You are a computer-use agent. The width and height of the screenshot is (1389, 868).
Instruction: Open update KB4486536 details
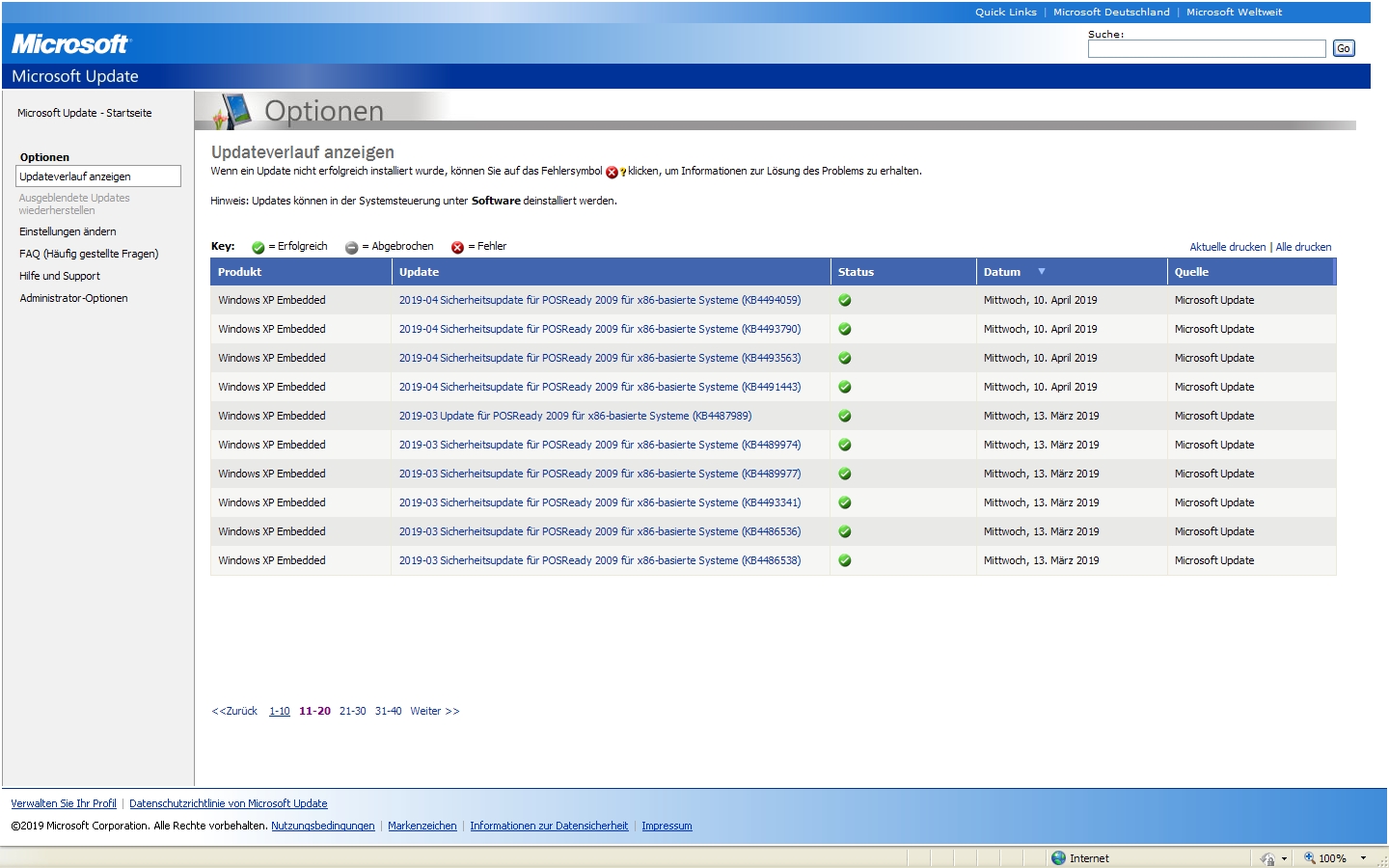click(600, 531)
